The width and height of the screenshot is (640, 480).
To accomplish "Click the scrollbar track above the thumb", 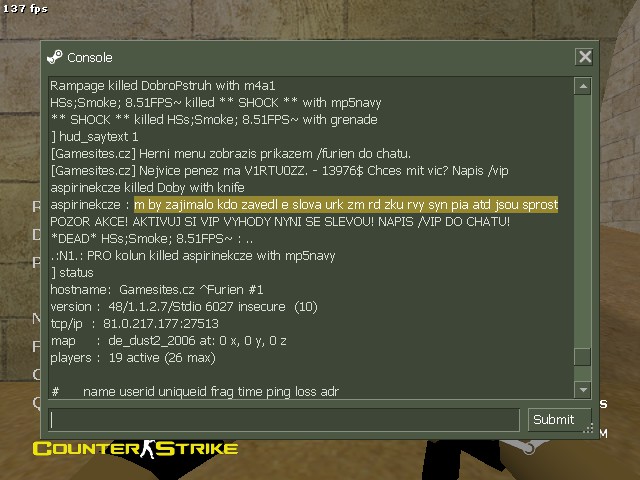I will click(x=582, y=221).
